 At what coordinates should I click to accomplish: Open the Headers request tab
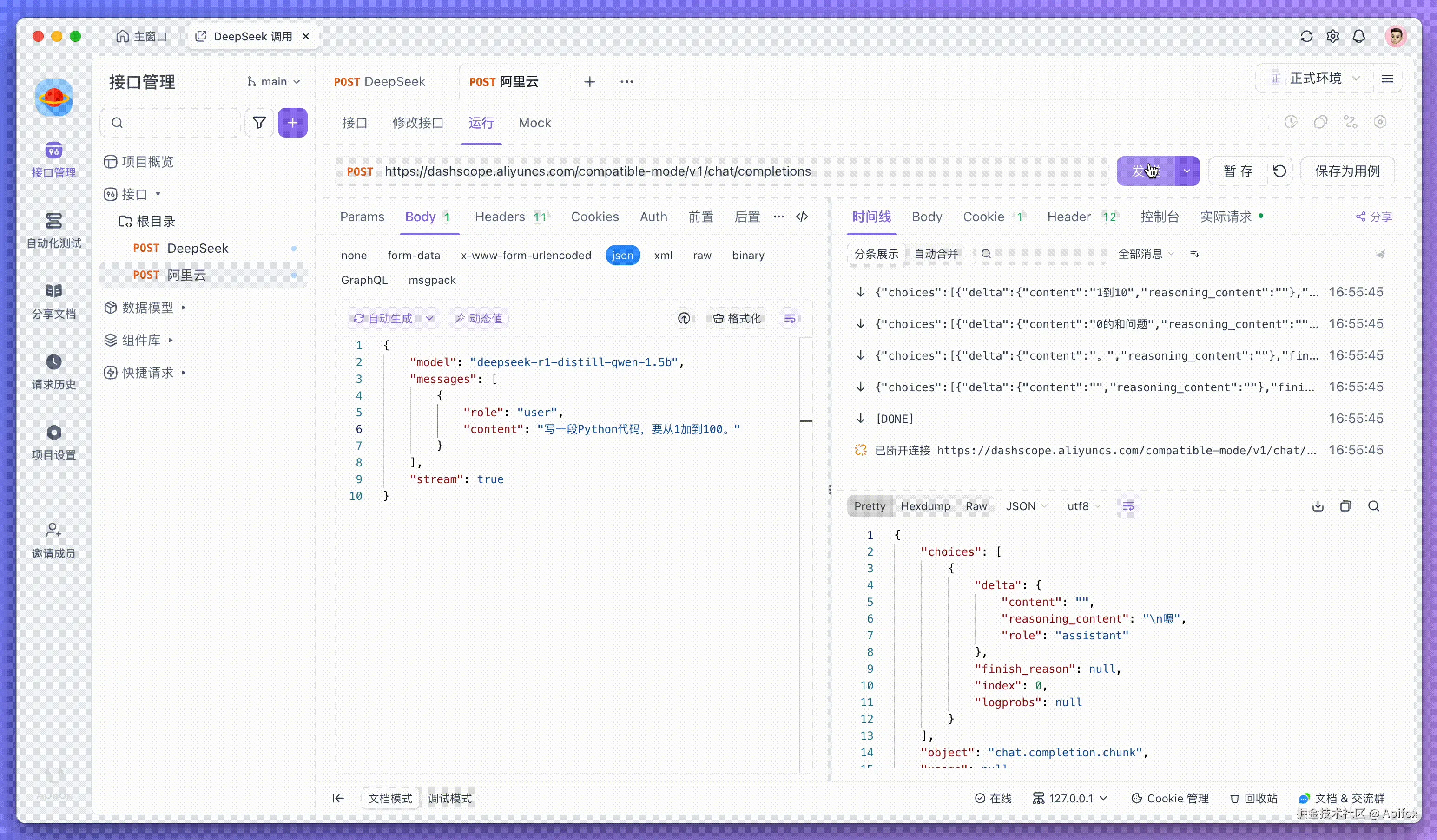pyautogui.click(x=511, y=217)
